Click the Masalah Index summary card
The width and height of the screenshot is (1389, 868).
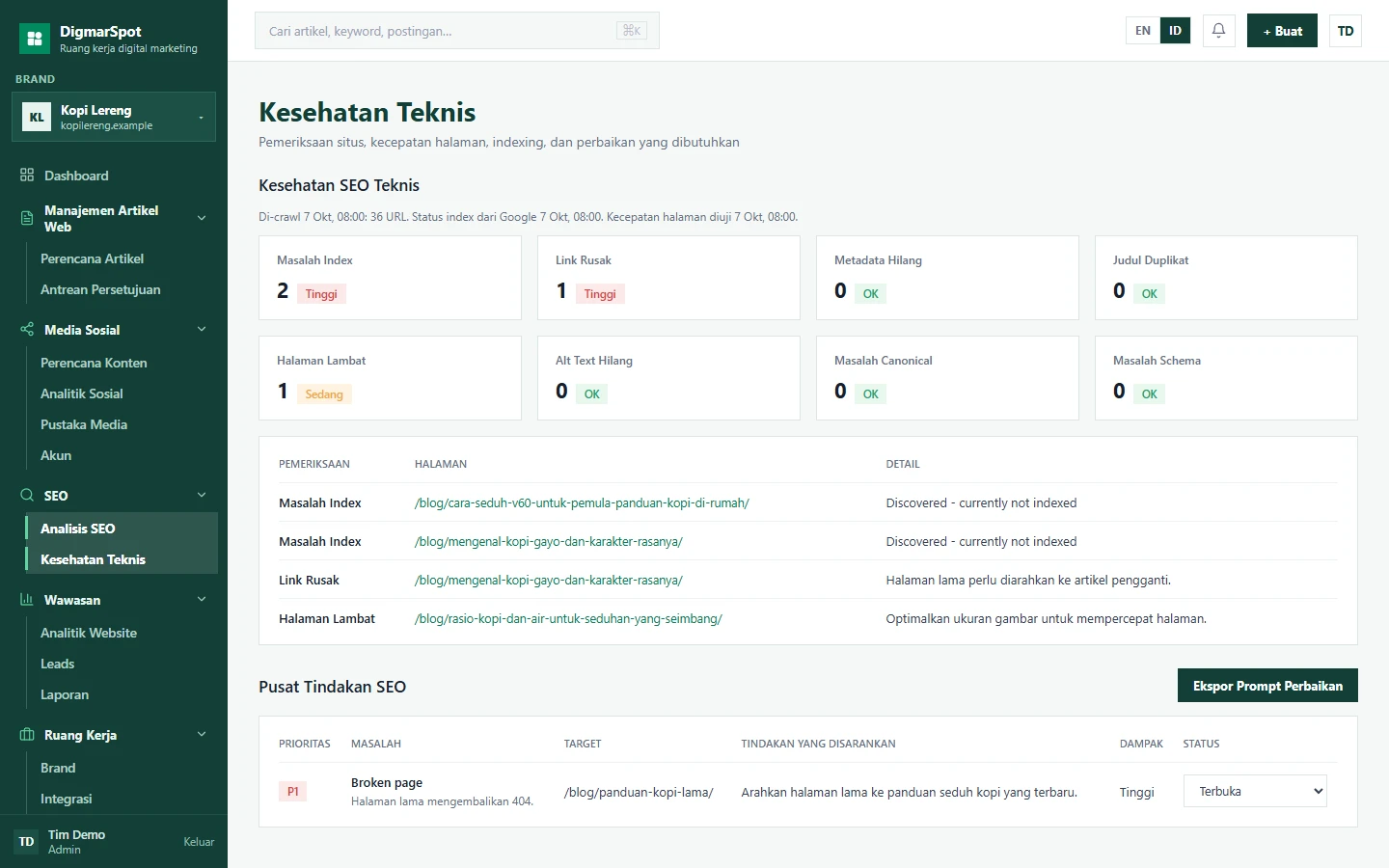point(390,278)
